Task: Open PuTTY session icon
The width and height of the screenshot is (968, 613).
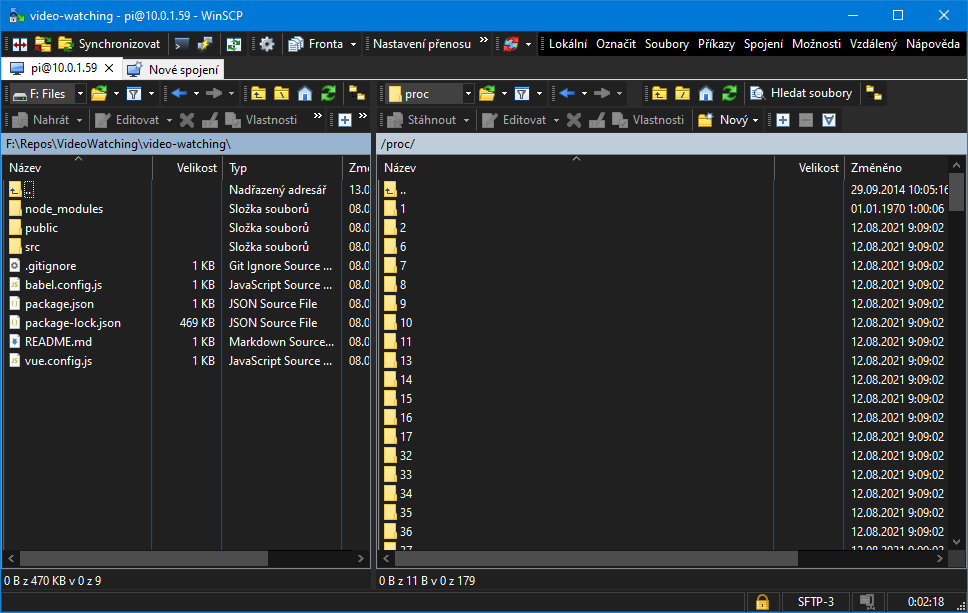Action: [205, 44]
